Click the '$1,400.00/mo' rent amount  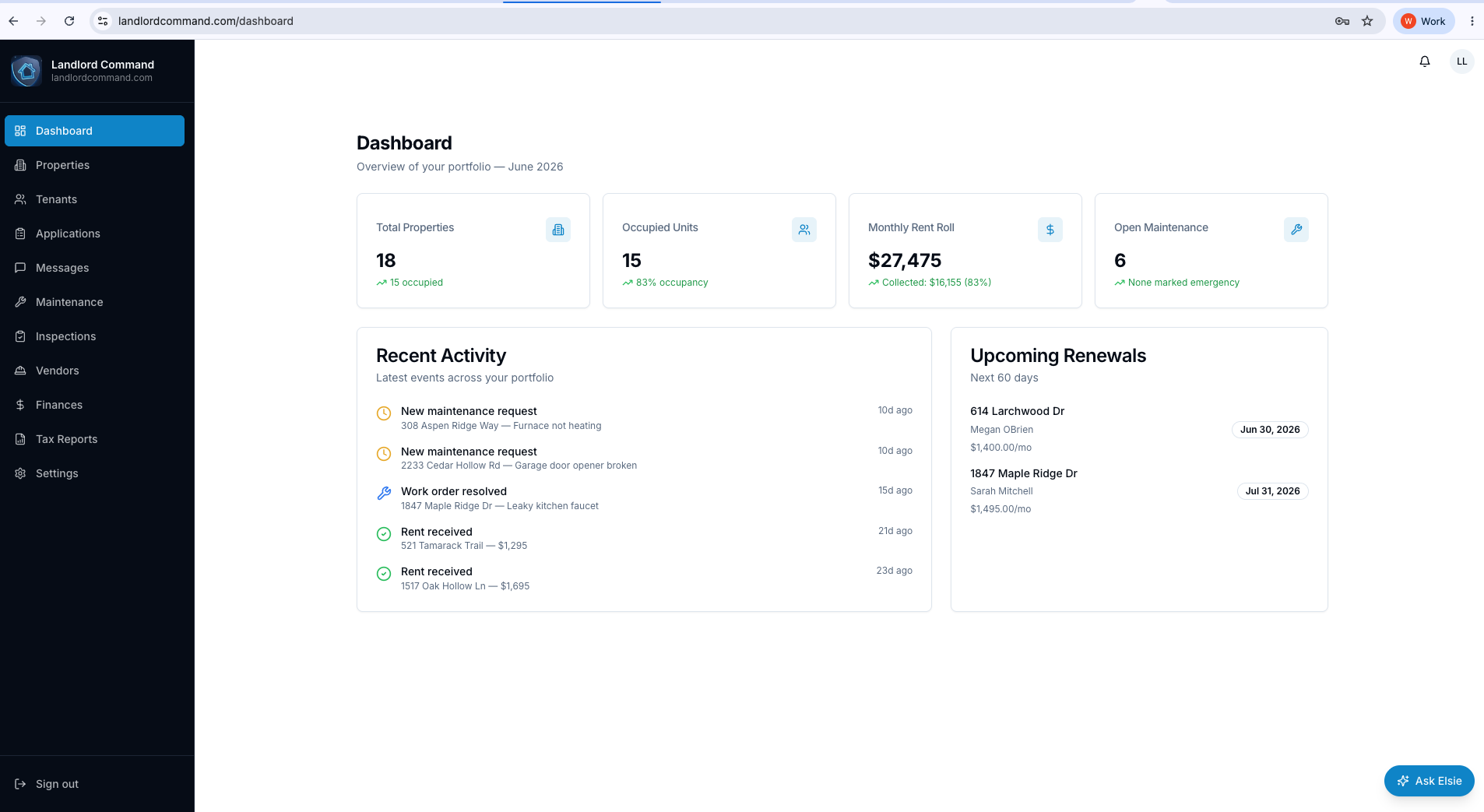click(1000, 448)
